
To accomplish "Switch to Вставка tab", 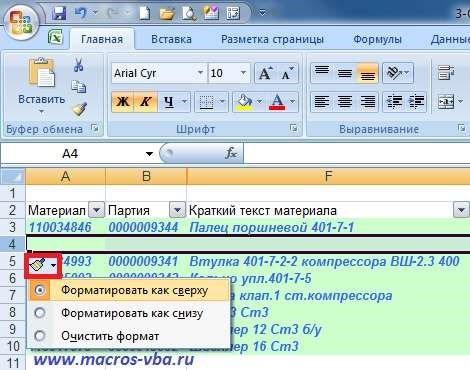I will coord(171,39).
